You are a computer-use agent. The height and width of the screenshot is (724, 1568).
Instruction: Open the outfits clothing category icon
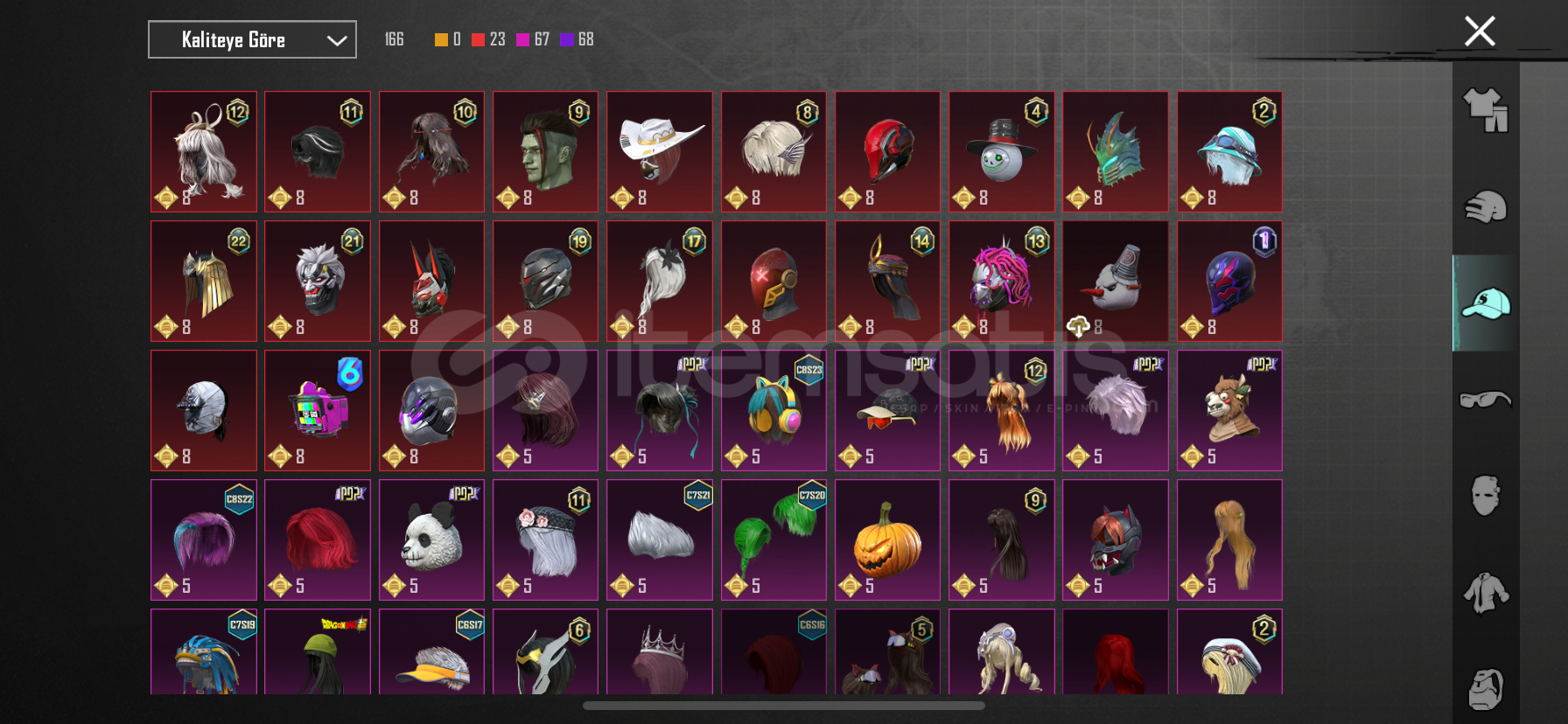[x=1485, y=110]
